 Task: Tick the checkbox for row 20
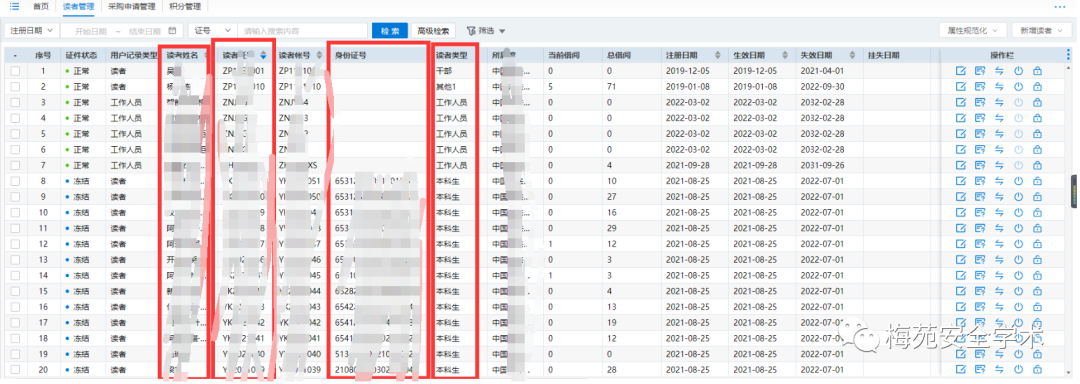(x=15, y=370)
